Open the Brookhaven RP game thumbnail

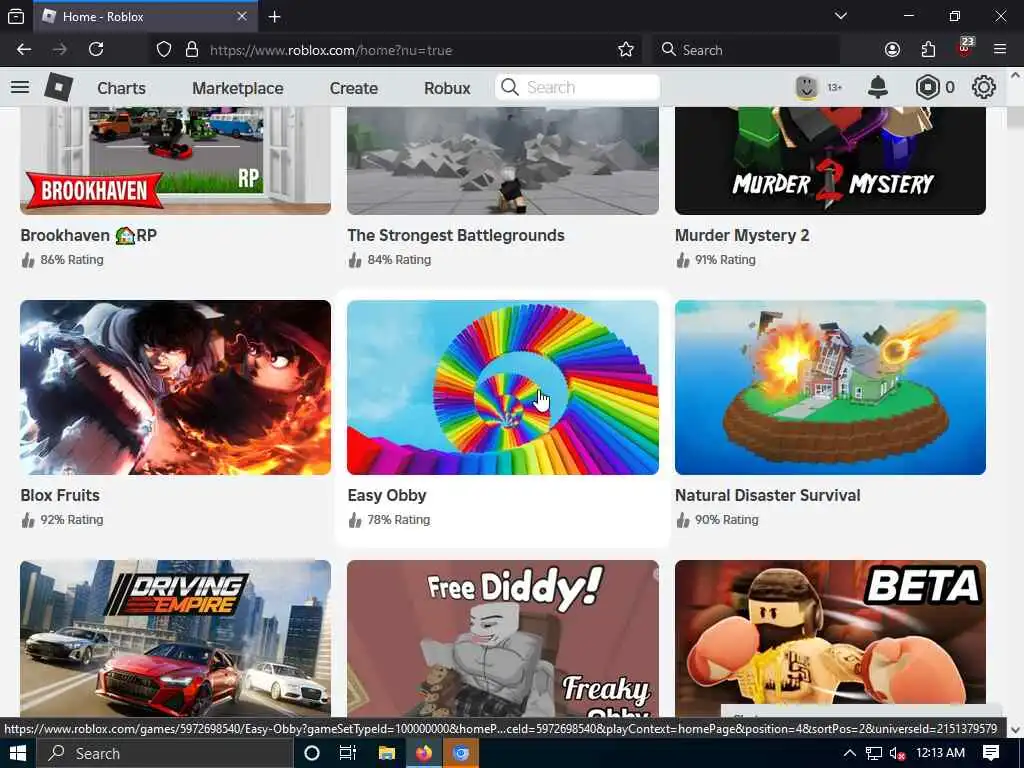point(175,161)
